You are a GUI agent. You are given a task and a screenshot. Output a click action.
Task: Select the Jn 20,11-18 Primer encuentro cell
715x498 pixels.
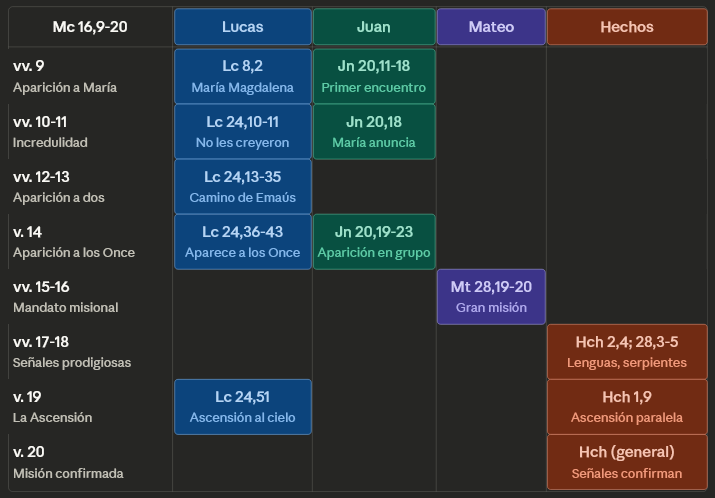[x=374, y=77]
